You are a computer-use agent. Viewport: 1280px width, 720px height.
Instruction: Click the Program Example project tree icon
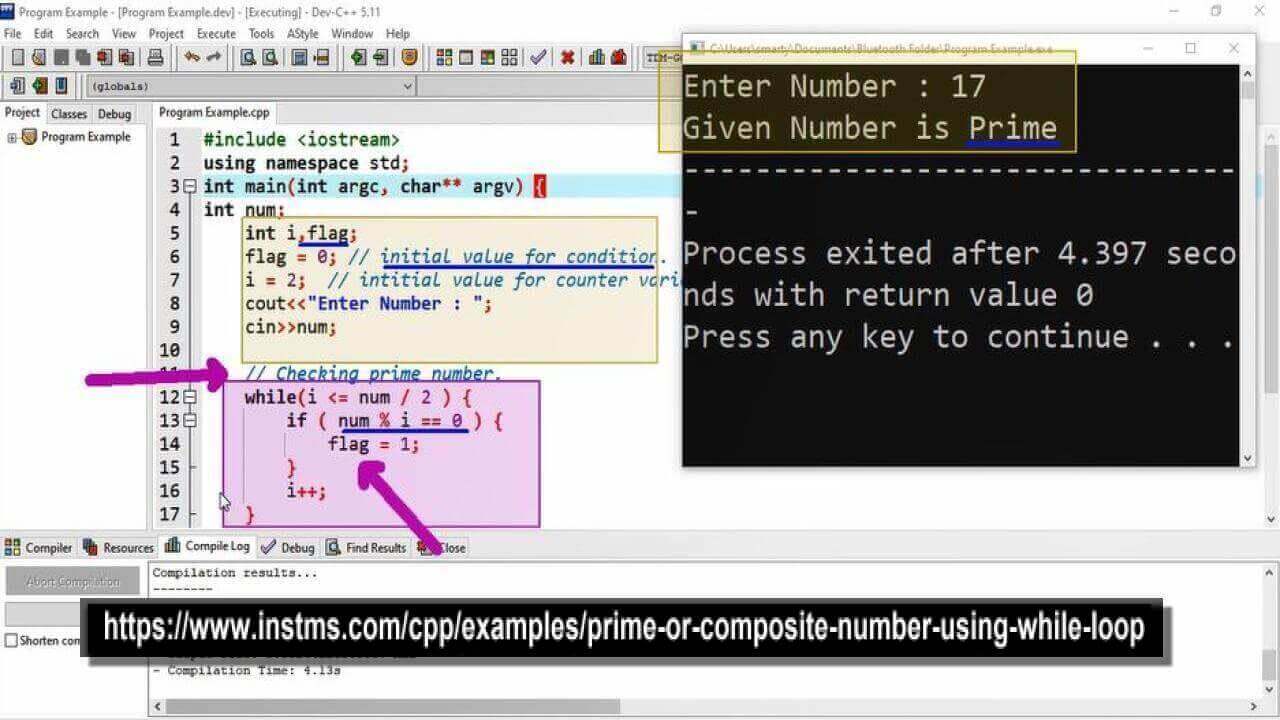coord(29,137)
